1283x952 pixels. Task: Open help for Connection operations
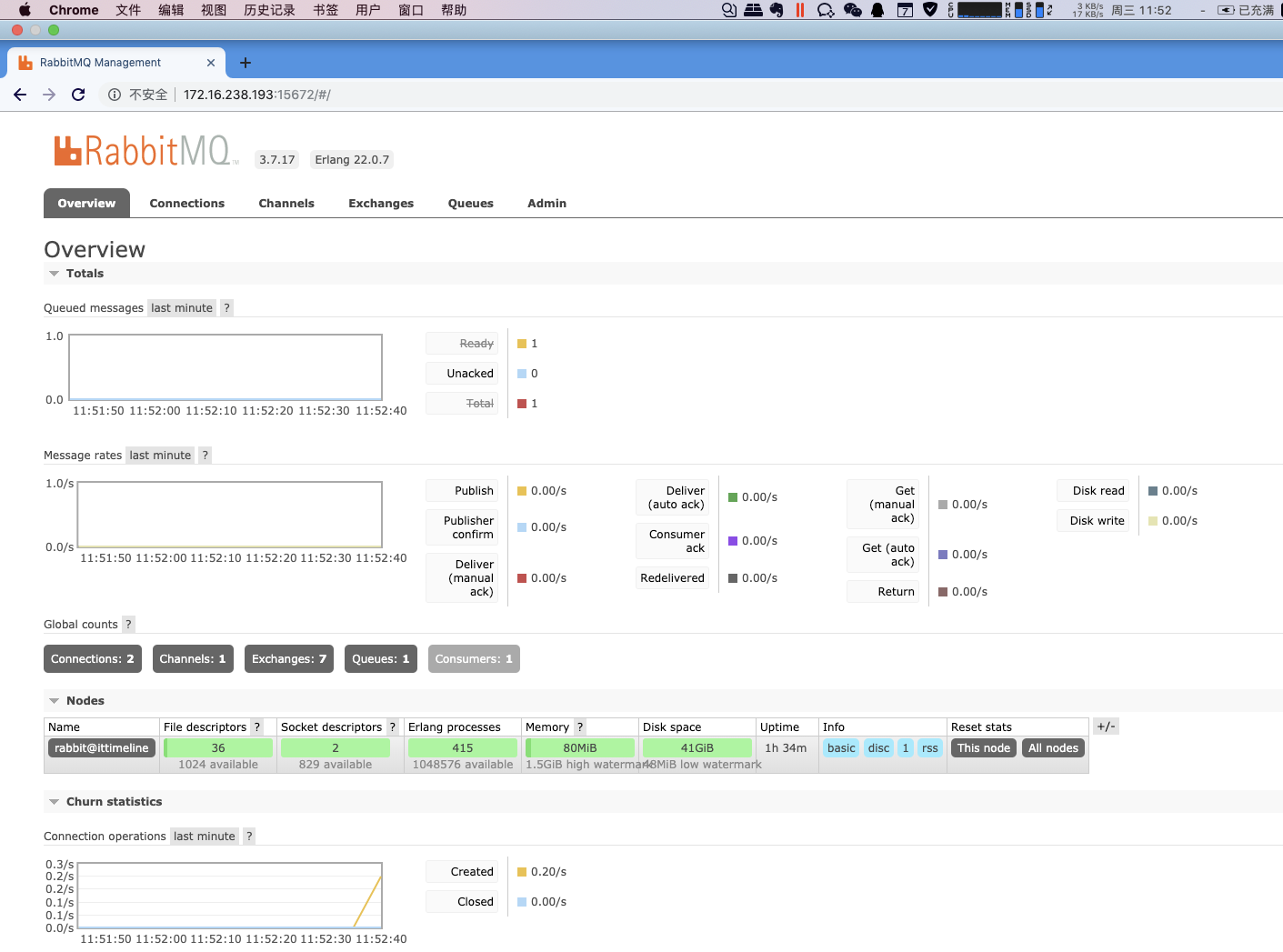(249, 837)
